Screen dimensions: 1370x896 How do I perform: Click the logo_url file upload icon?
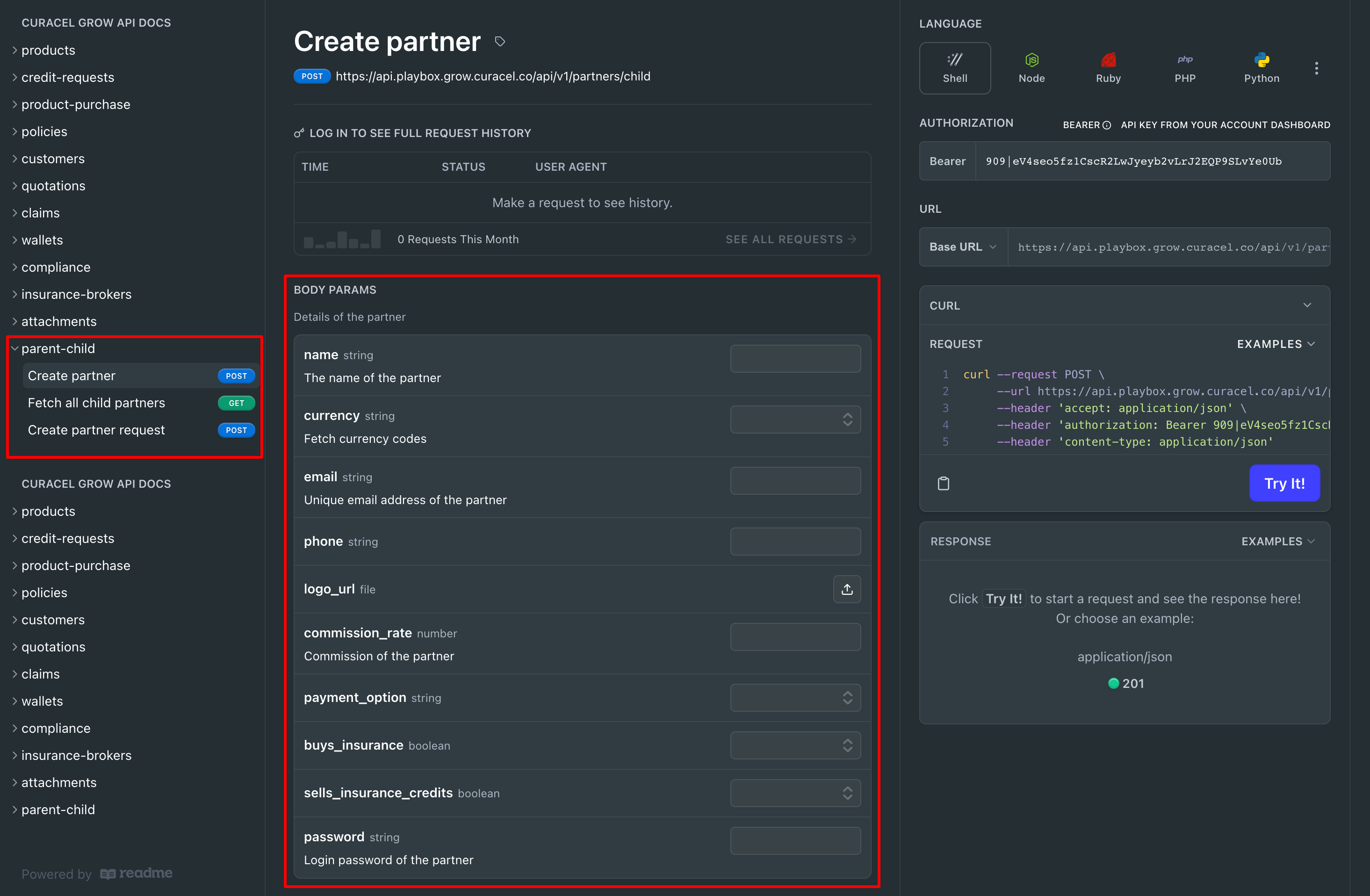click(x=846, y=589)
